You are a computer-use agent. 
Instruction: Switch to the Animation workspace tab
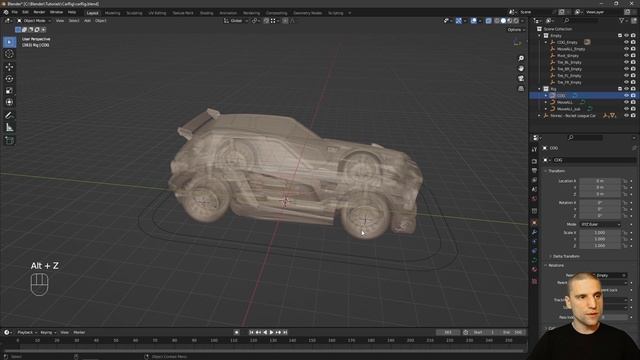pos(228,13)
